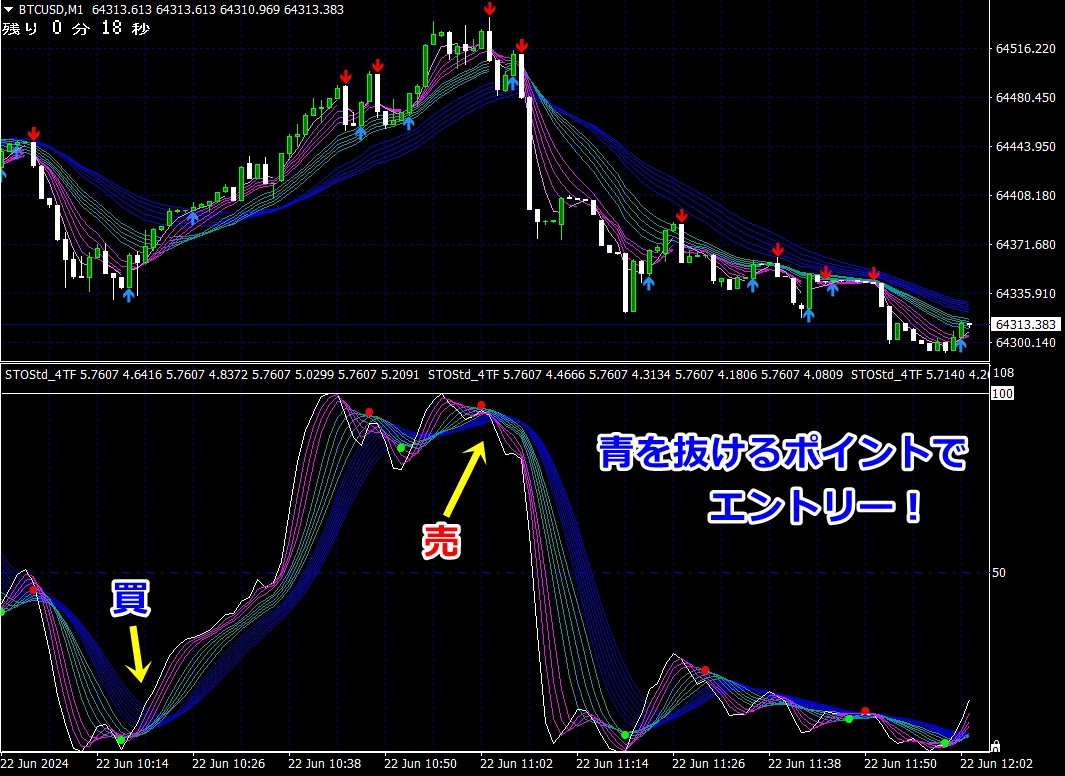
Task: Click the green oscillator dot near 10:14
Action: click(120, 740)
